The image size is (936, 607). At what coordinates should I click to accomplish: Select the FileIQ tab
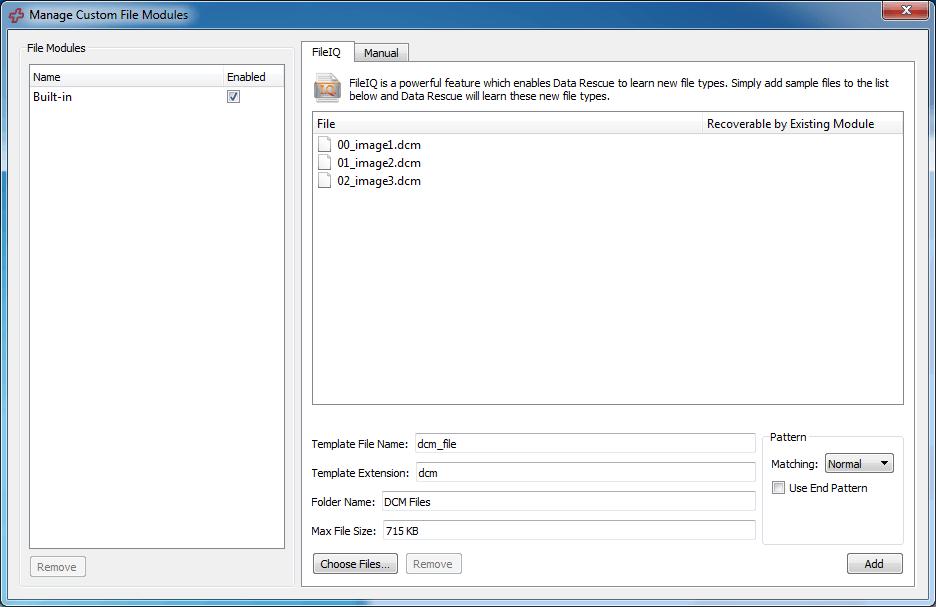click(x=328, y=52)
